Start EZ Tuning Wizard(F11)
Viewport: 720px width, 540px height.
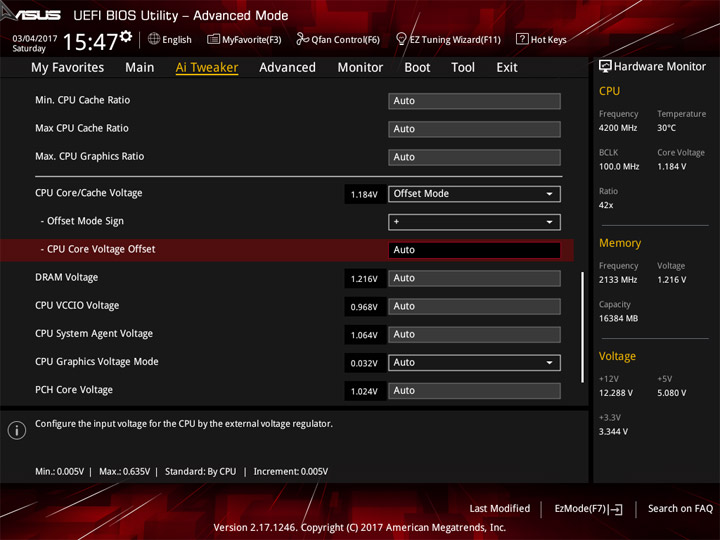click(x=455, y=39)
